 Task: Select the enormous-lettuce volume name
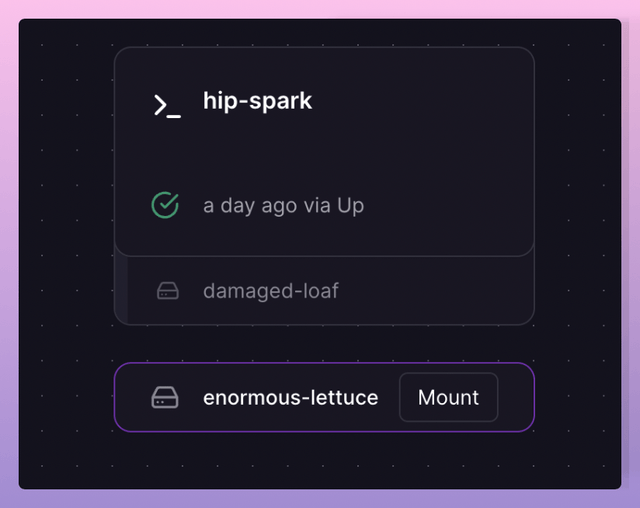(x=290, y=397)
